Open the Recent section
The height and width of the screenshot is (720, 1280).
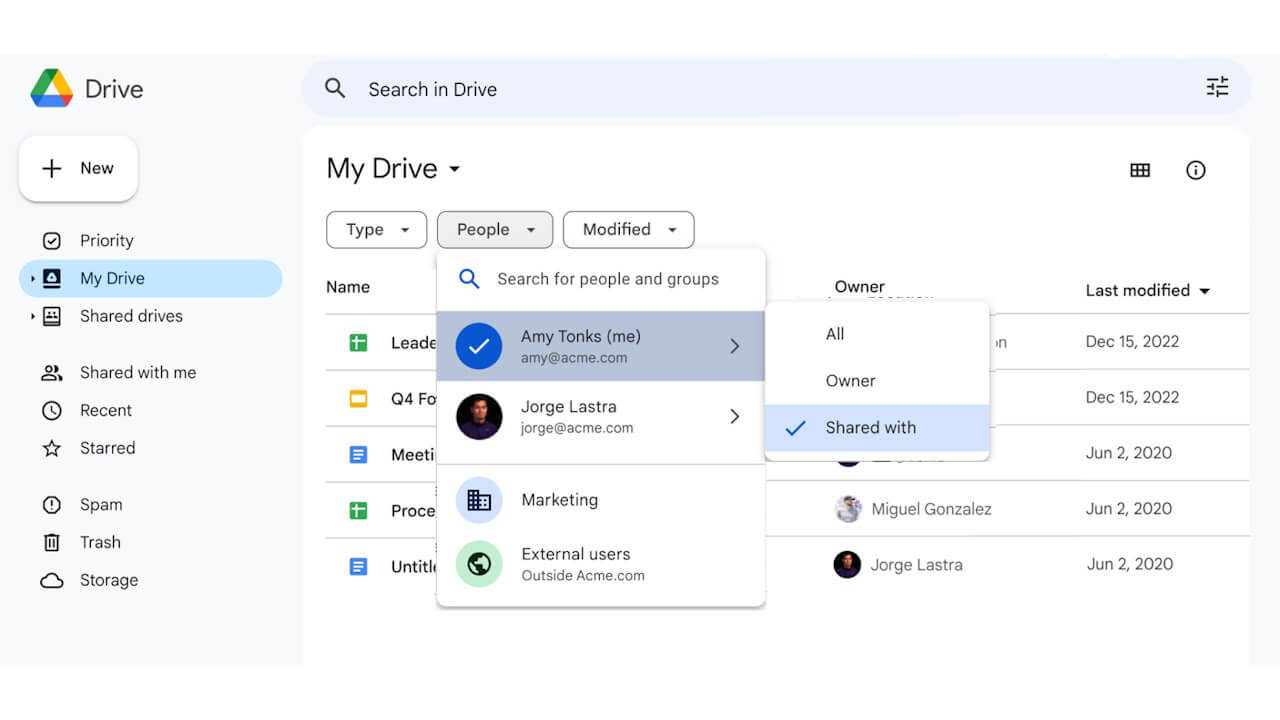point(104,410)
